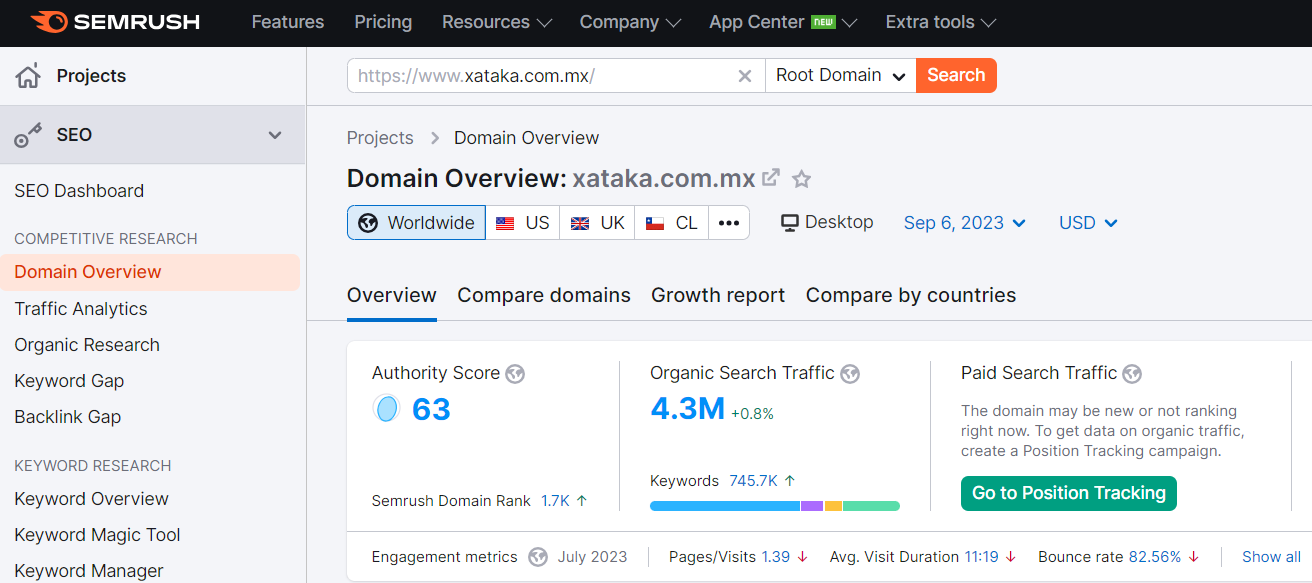
Task: Open the Features menu item
Action: pos(289,22)
